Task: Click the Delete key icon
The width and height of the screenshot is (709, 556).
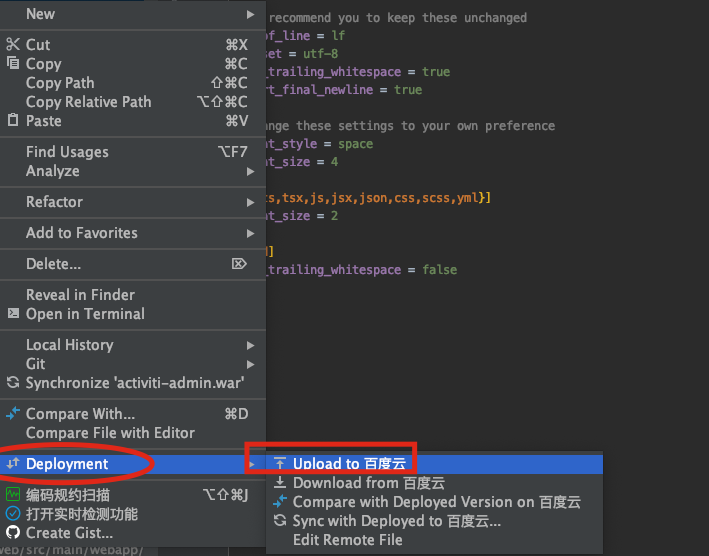Action: pos(239,264)
